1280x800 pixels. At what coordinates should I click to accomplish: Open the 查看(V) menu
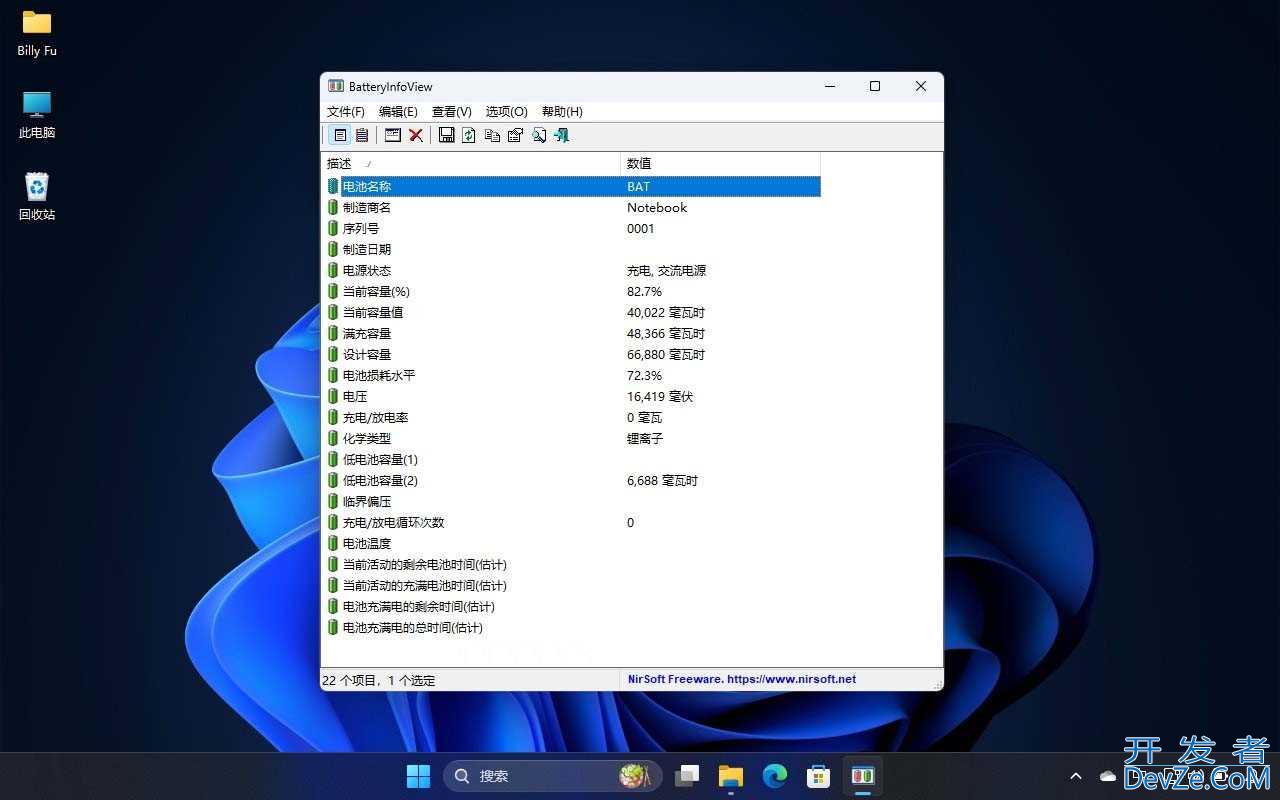click(x=452, y=112)
